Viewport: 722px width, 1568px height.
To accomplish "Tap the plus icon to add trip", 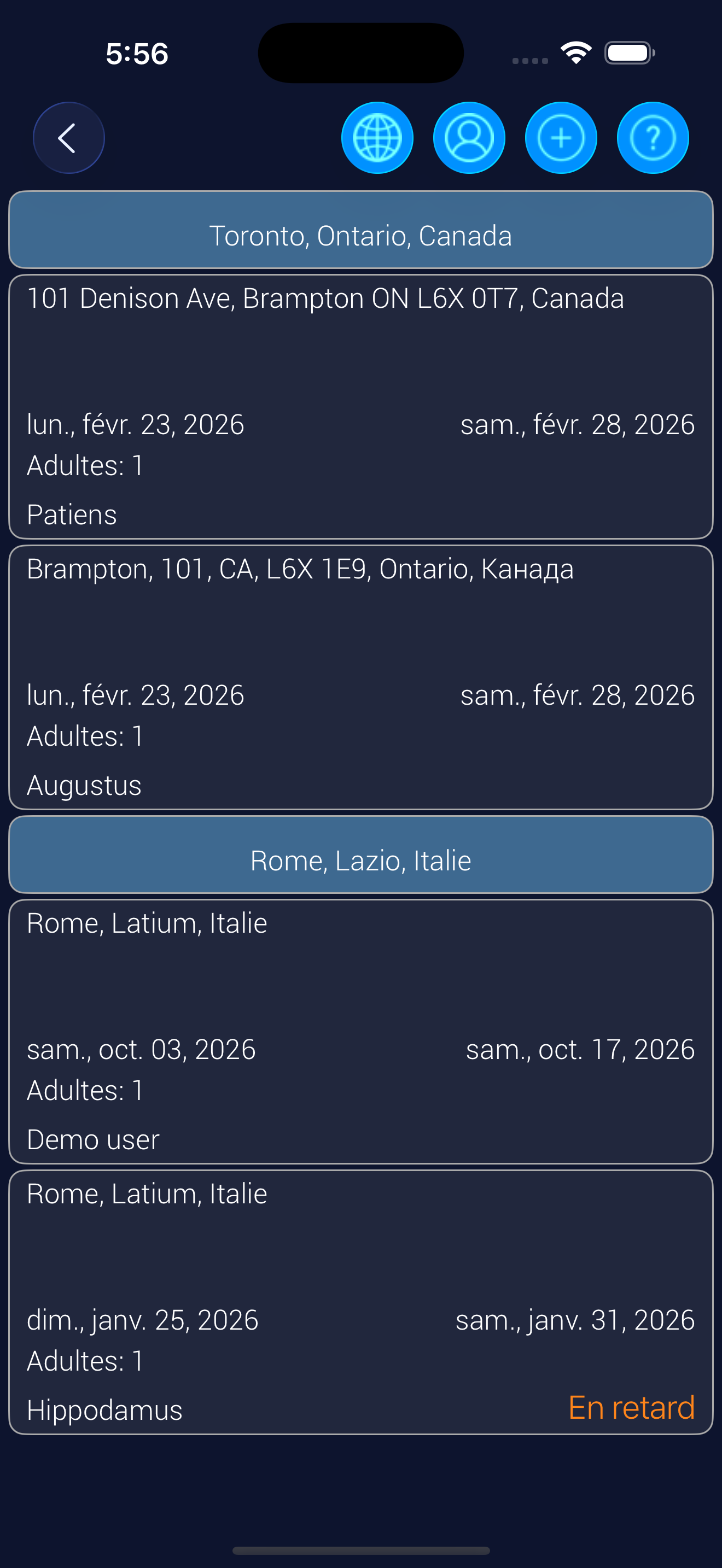I will [561, 138].
